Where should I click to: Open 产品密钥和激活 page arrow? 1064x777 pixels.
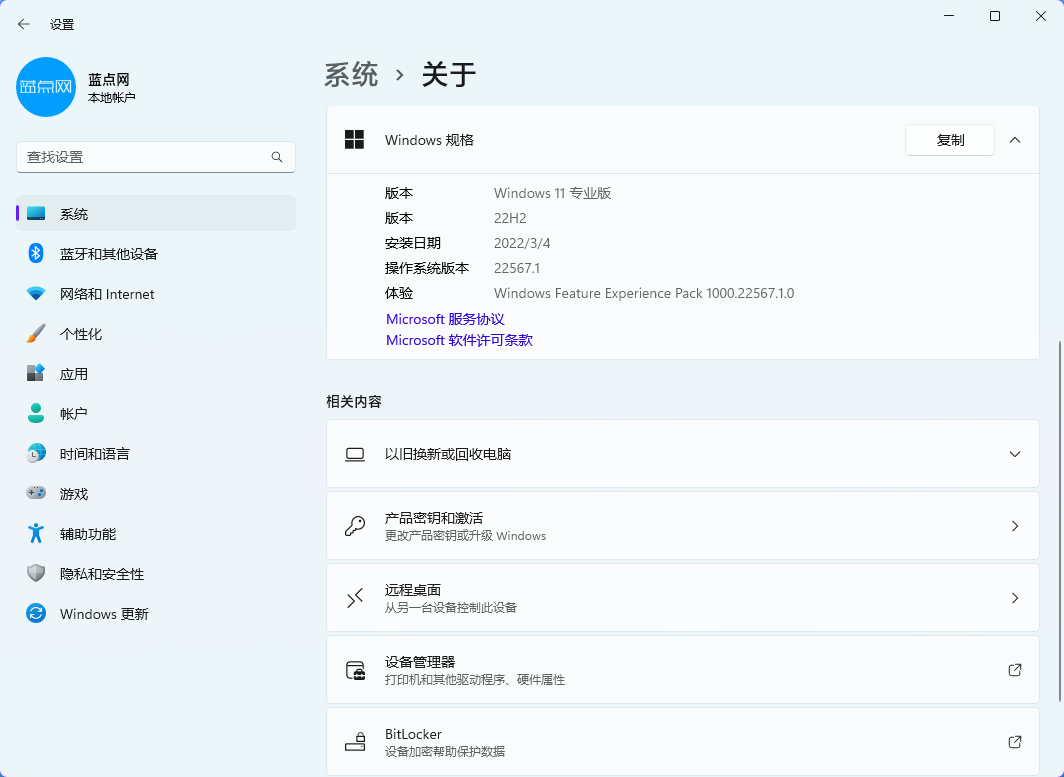click(1015, 526)
